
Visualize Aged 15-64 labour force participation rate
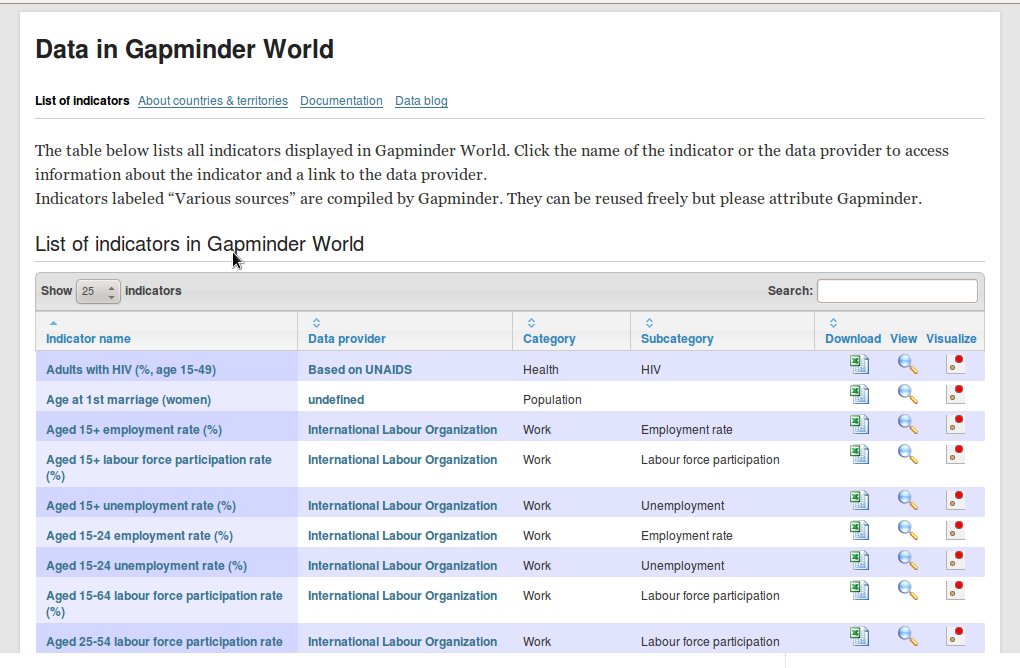point(955,591)
